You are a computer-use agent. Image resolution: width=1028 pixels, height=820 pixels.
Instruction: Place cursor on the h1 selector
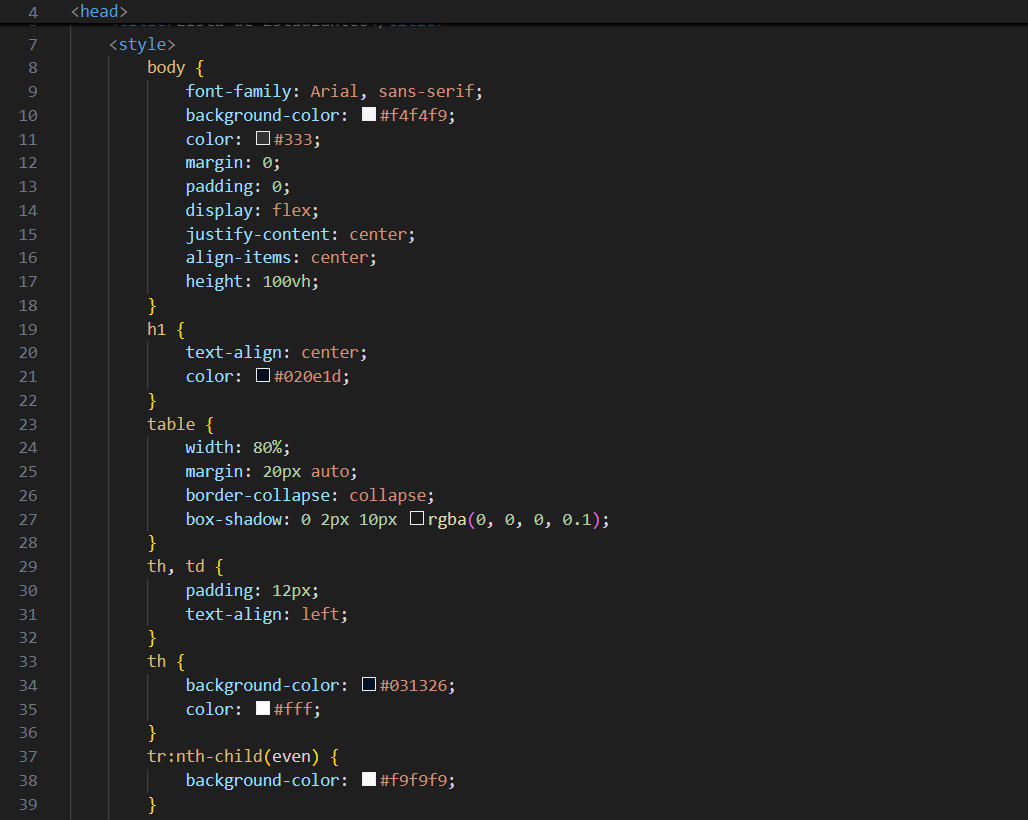(x=157, y=329)
